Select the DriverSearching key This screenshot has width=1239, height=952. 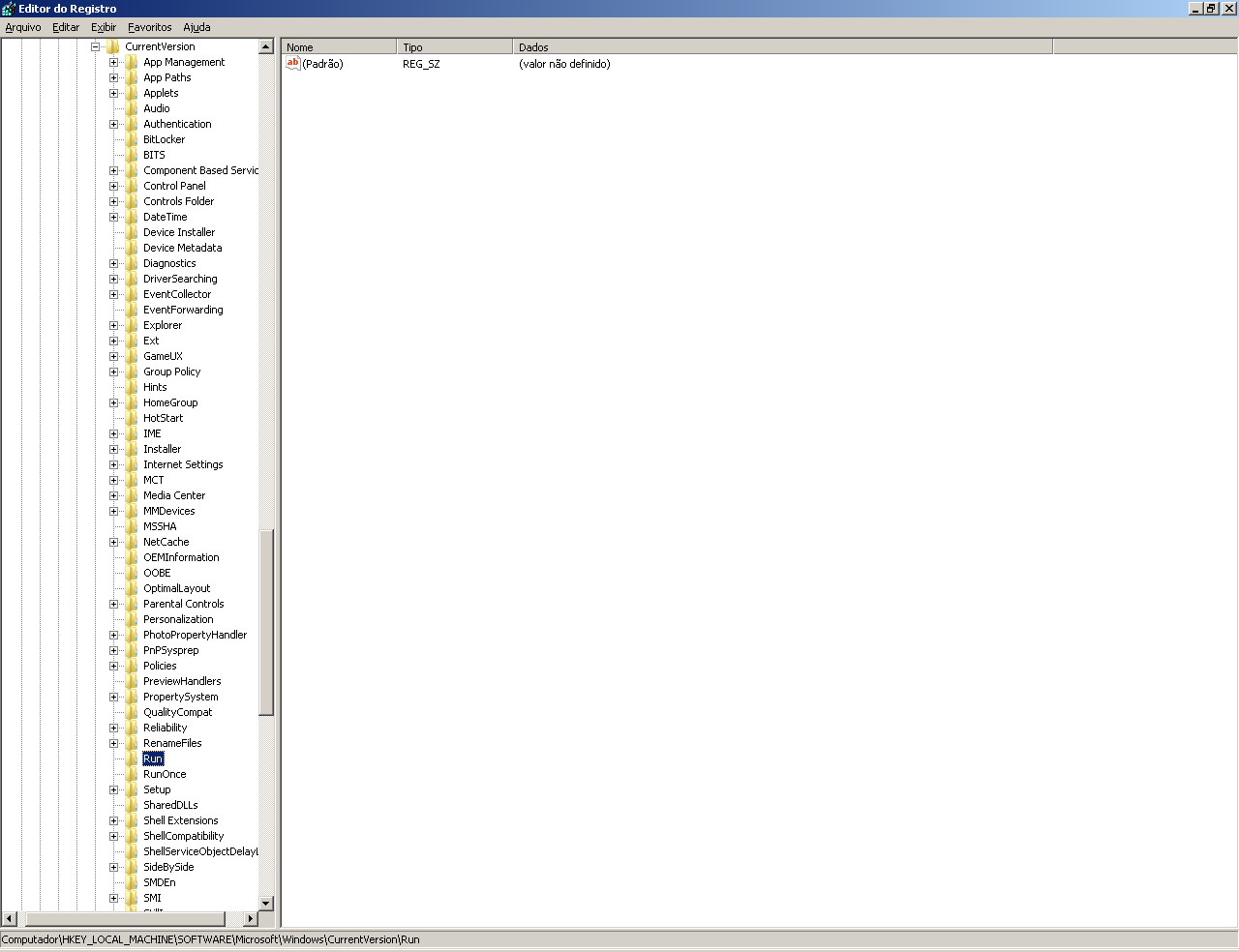[180, 279]
